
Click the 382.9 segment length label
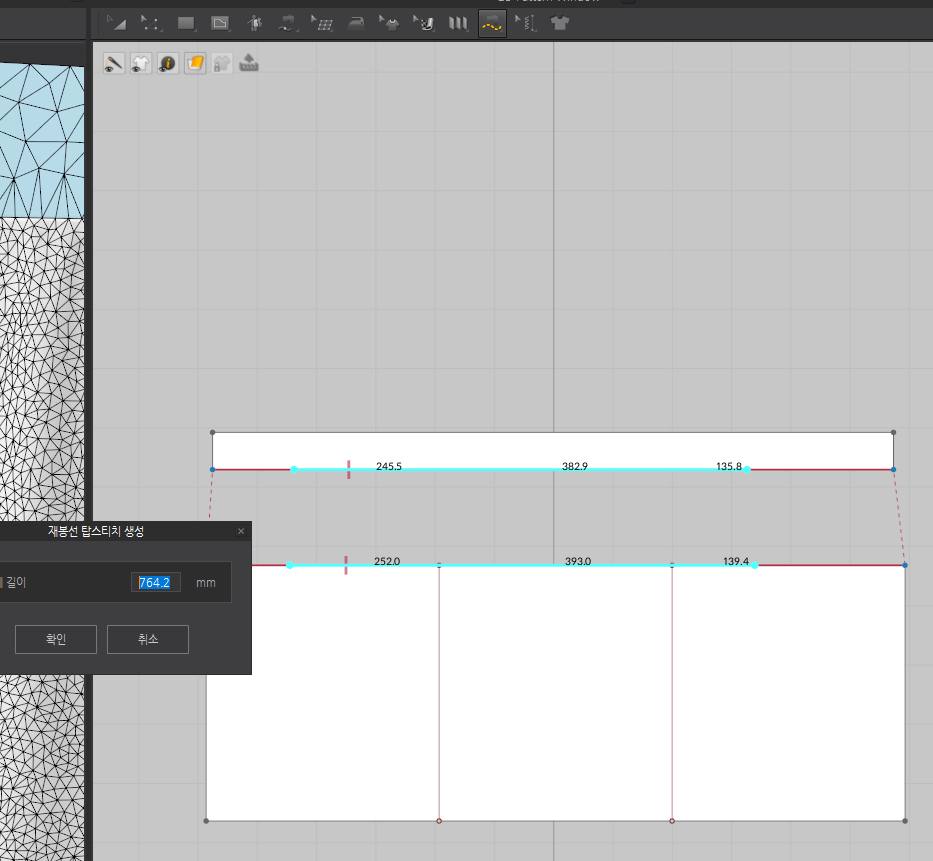pos(575,466)
